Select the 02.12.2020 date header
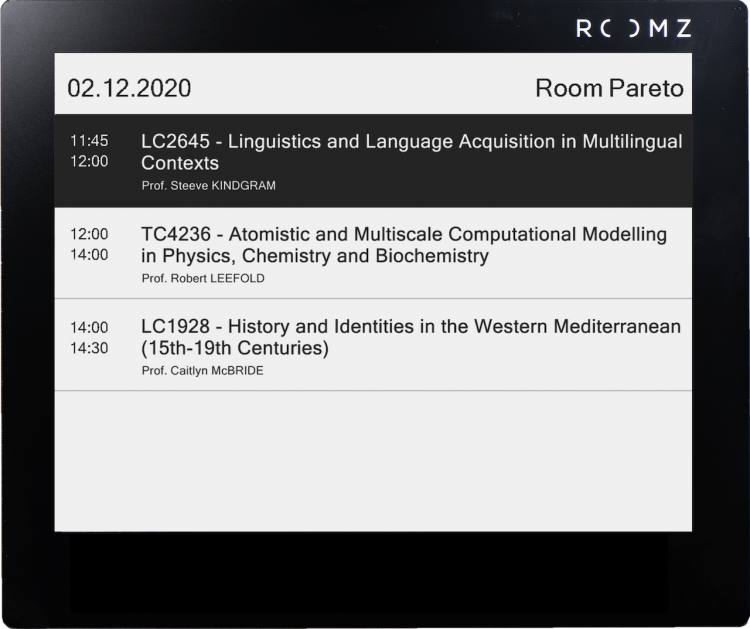 [x=129, y=88]
